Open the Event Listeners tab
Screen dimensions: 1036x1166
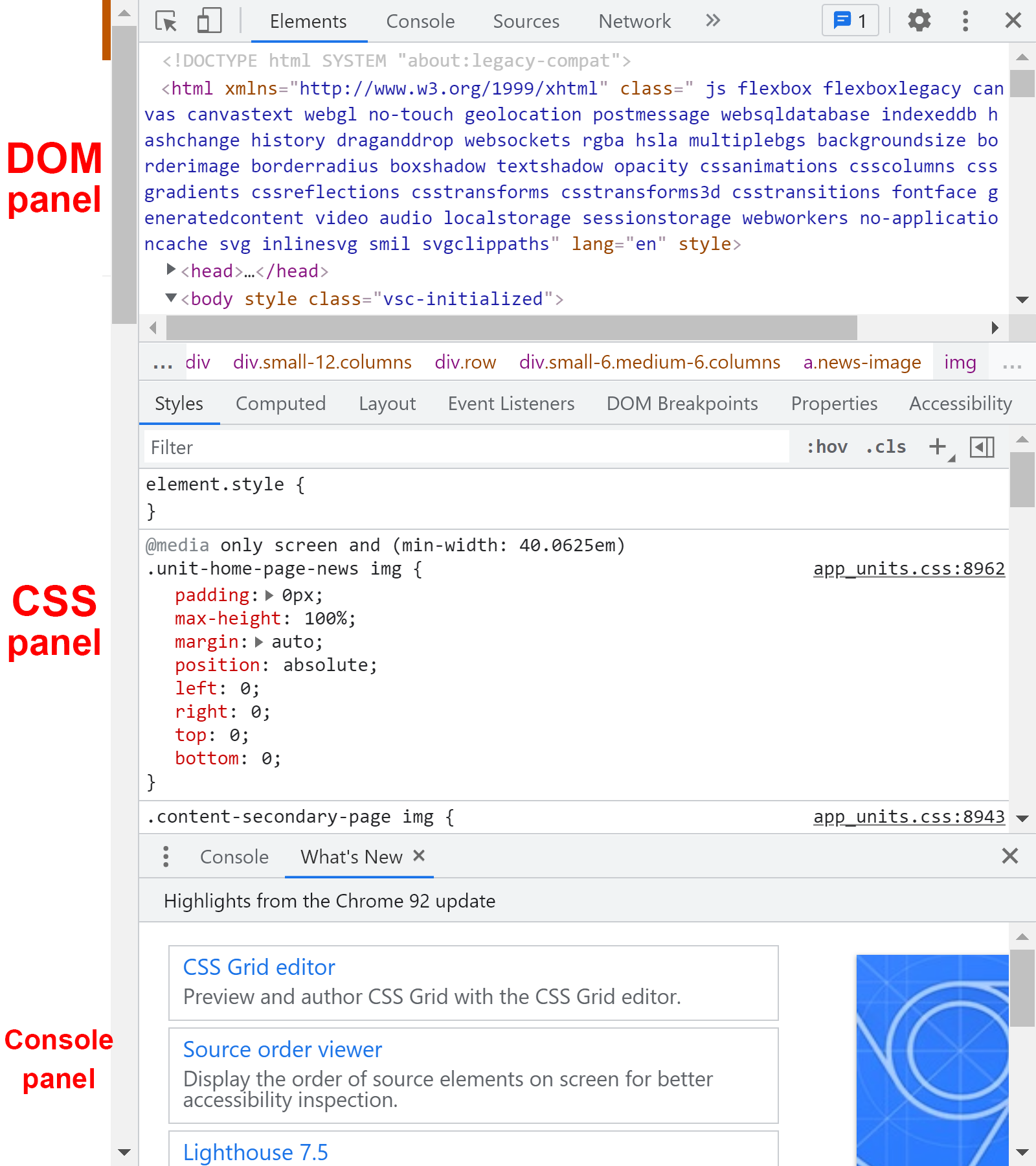click(x=511, y=404)
